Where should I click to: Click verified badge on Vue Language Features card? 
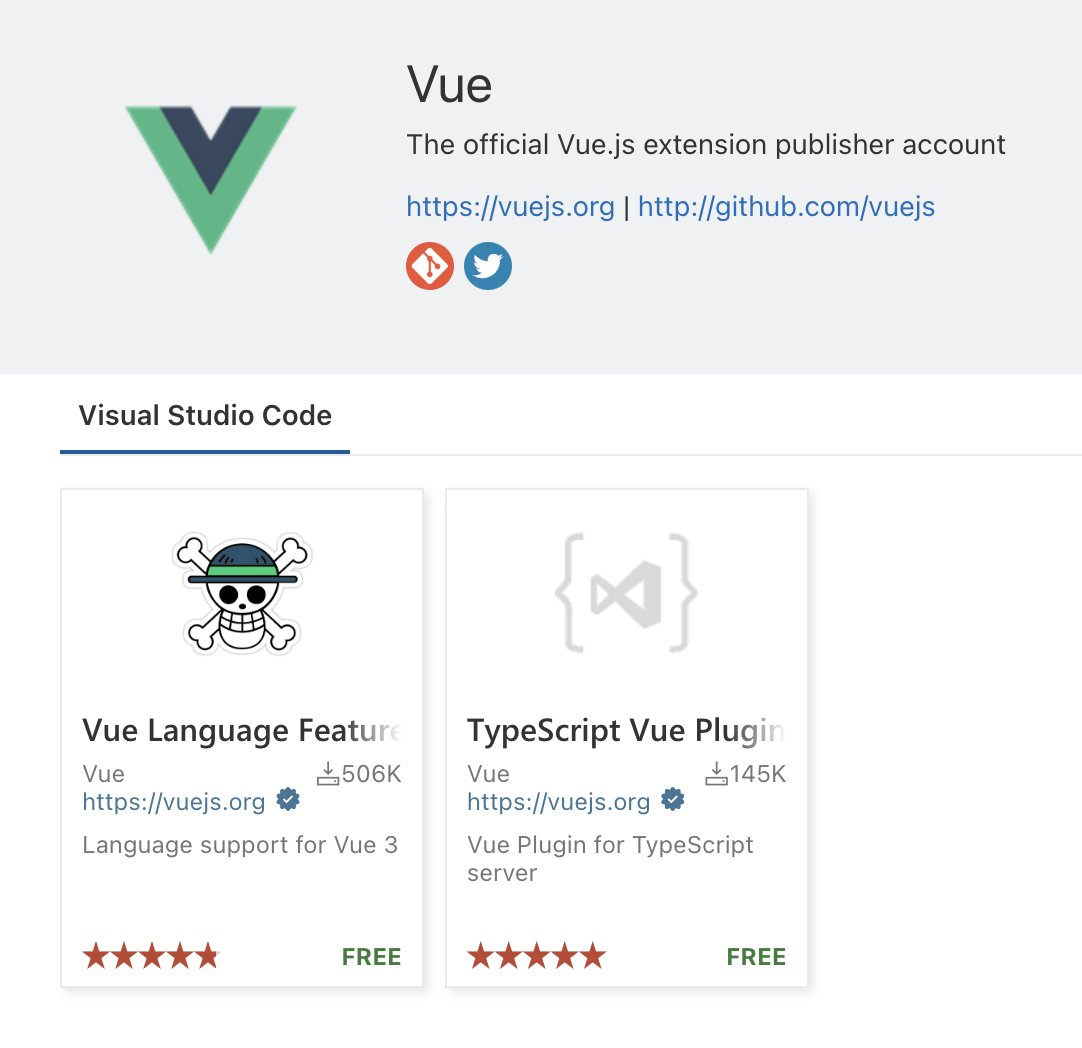288,800
